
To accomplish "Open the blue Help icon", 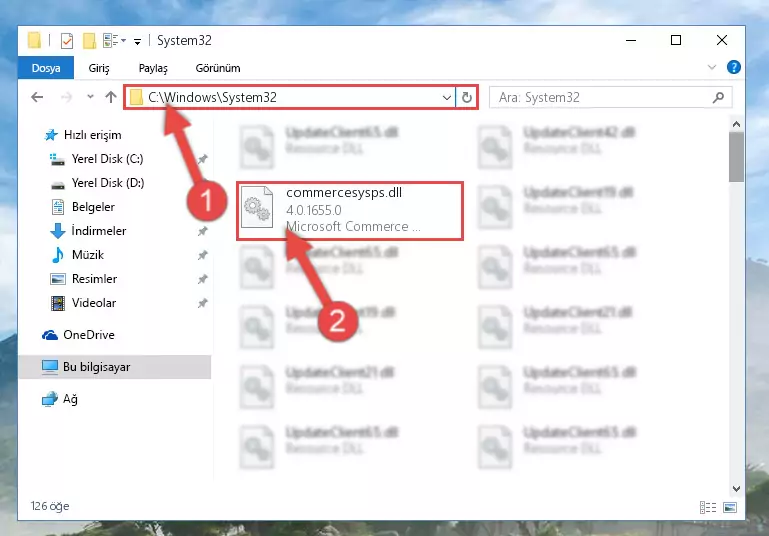I will 734,67.
